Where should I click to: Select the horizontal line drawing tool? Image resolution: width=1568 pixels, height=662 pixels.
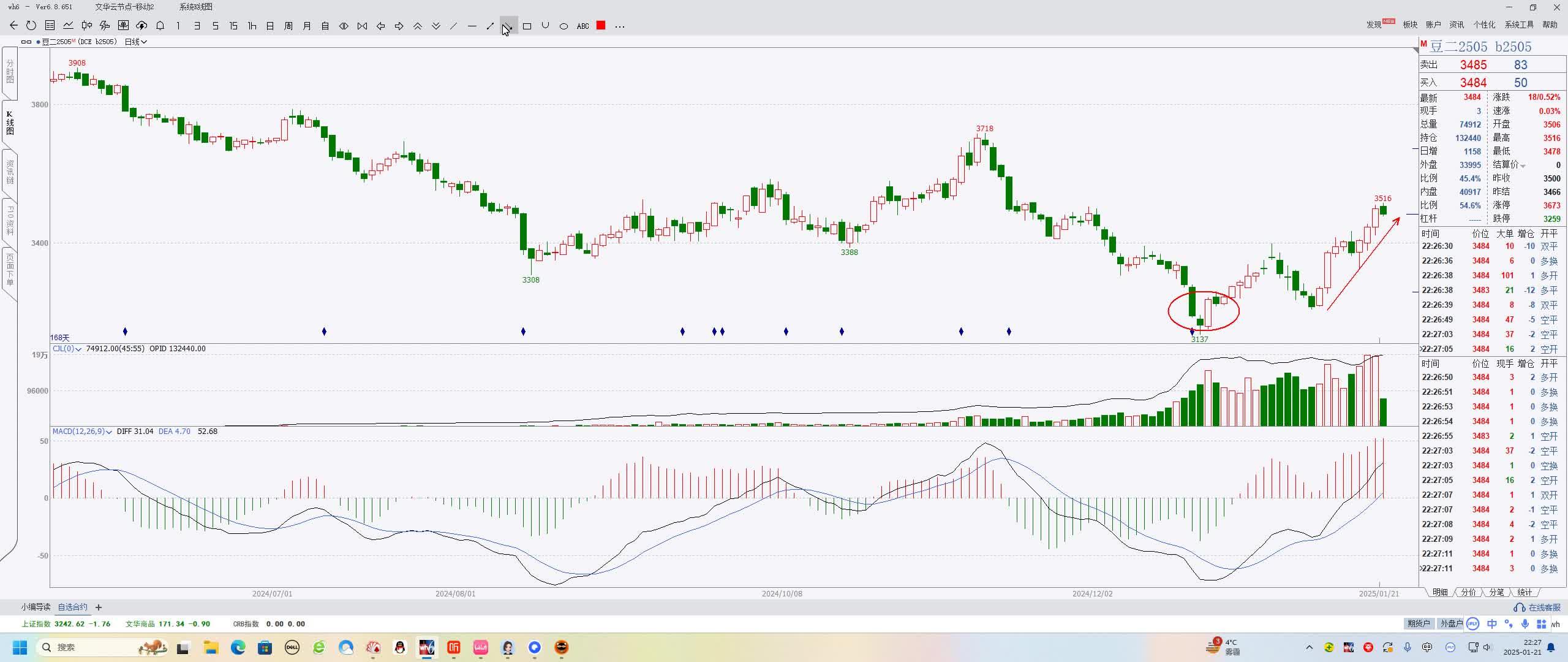click(x=472, y=26)
